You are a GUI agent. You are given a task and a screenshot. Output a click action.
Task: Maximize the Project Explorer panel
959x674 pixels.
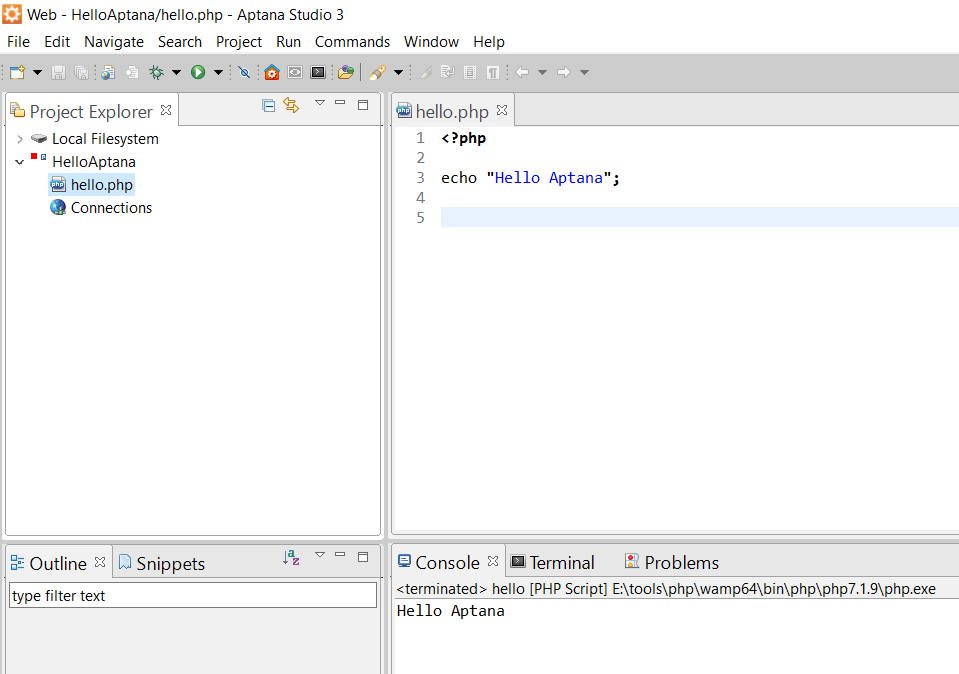tap(363, 105)
